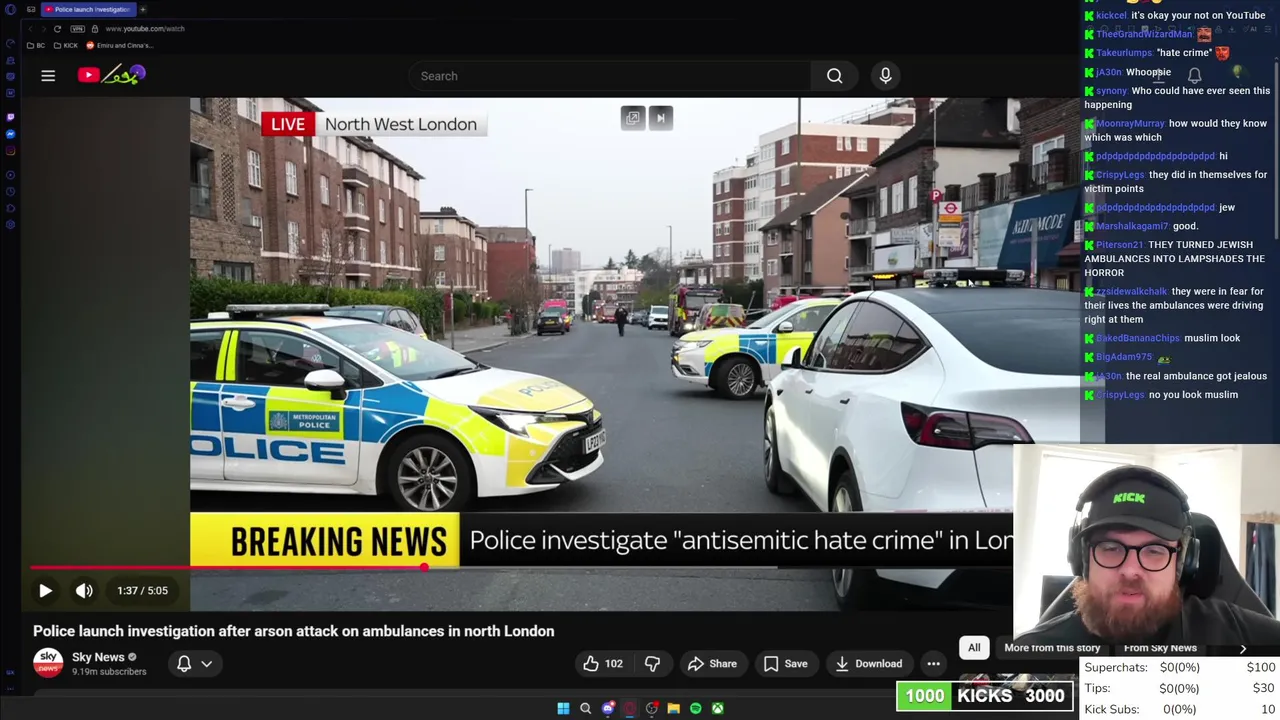Image resolution: width=1280 pixels, height=720 pixels.
Task: Open Windows Start menu
Action: tap(563, 709)
